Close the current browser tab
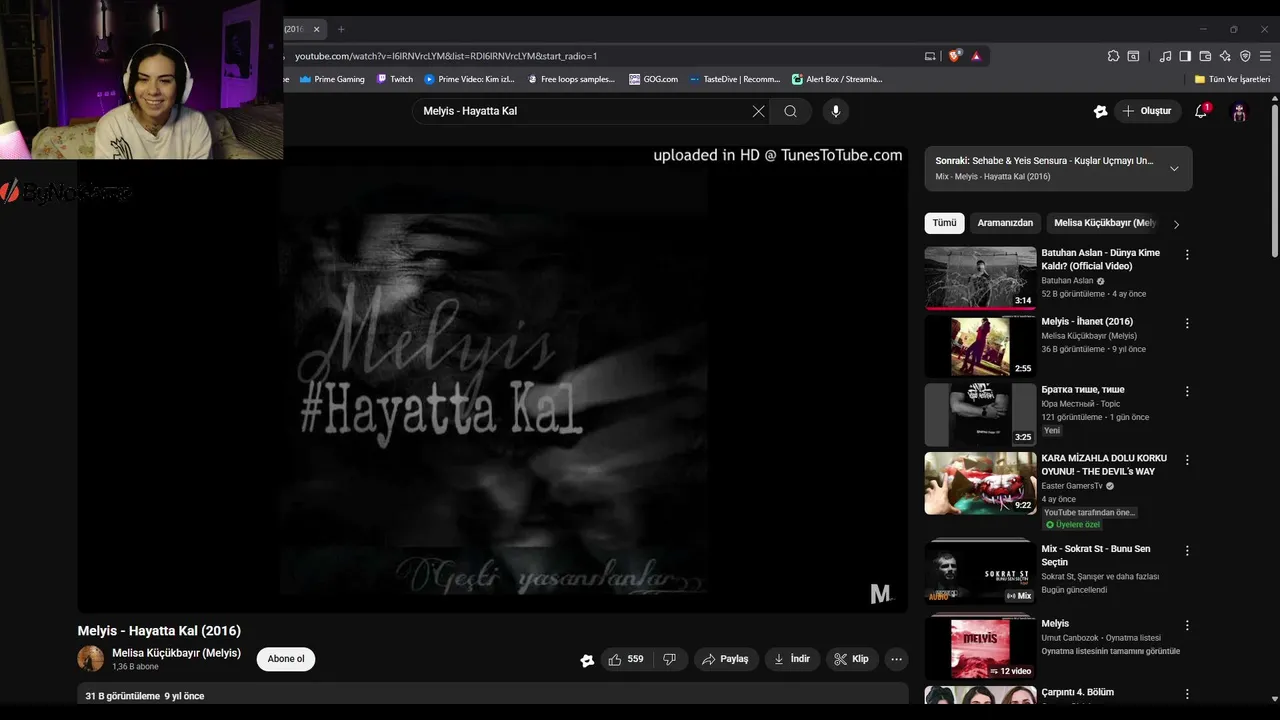This screenshot has height=720, width=1280. (316, 29)
